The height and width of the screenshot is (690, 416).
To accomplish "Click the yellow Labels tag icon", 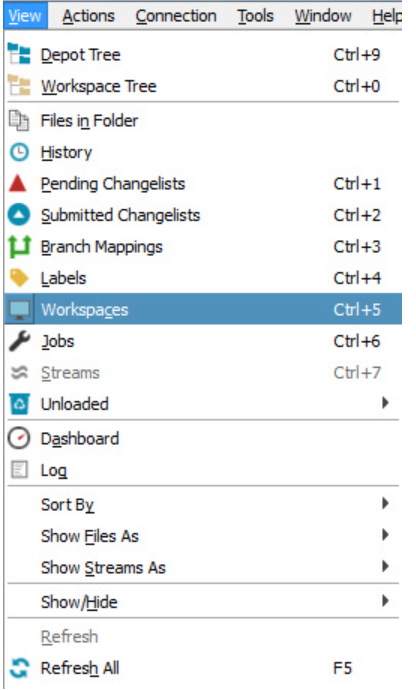I will click(x=19, y=278).
